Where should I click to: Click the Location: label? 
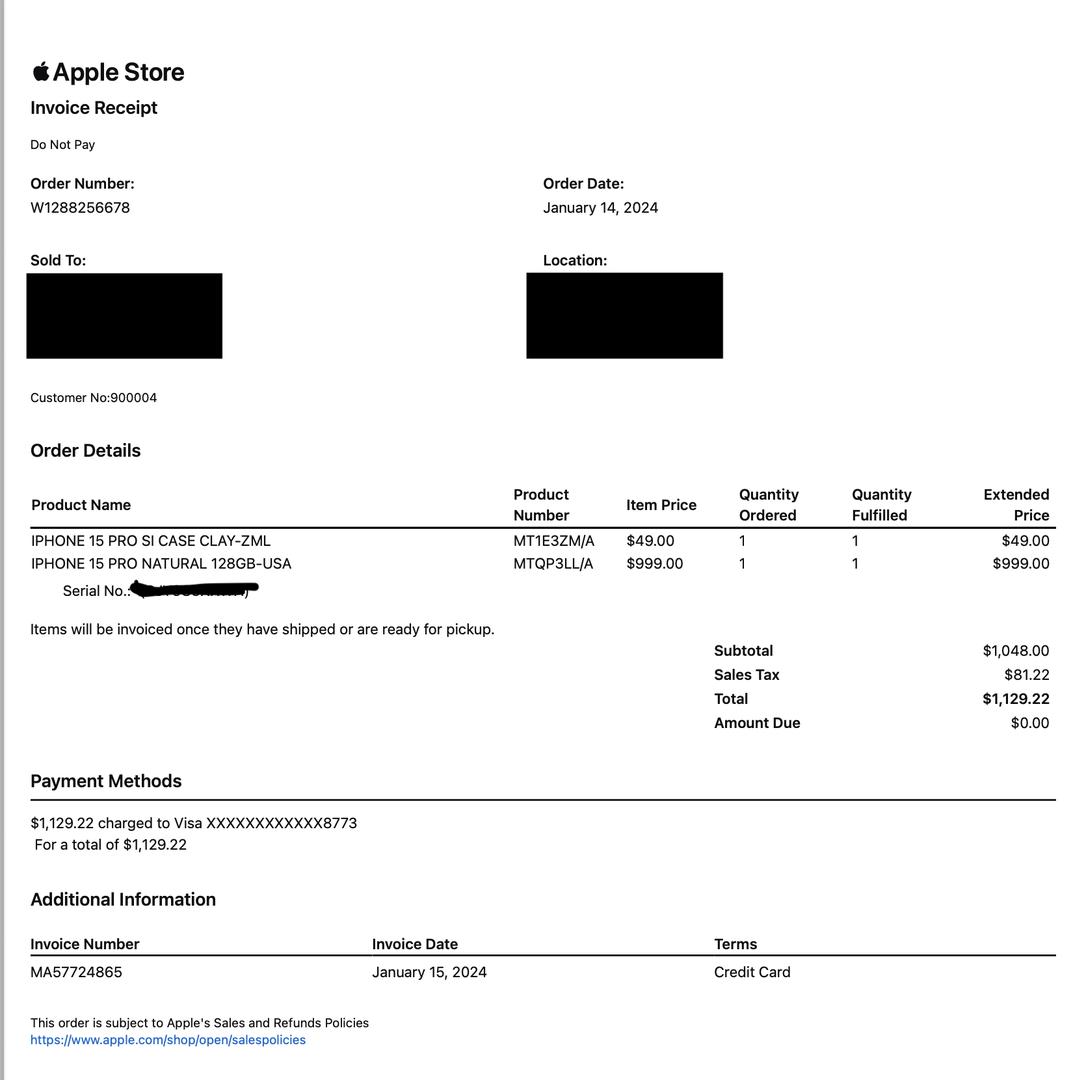575,260
